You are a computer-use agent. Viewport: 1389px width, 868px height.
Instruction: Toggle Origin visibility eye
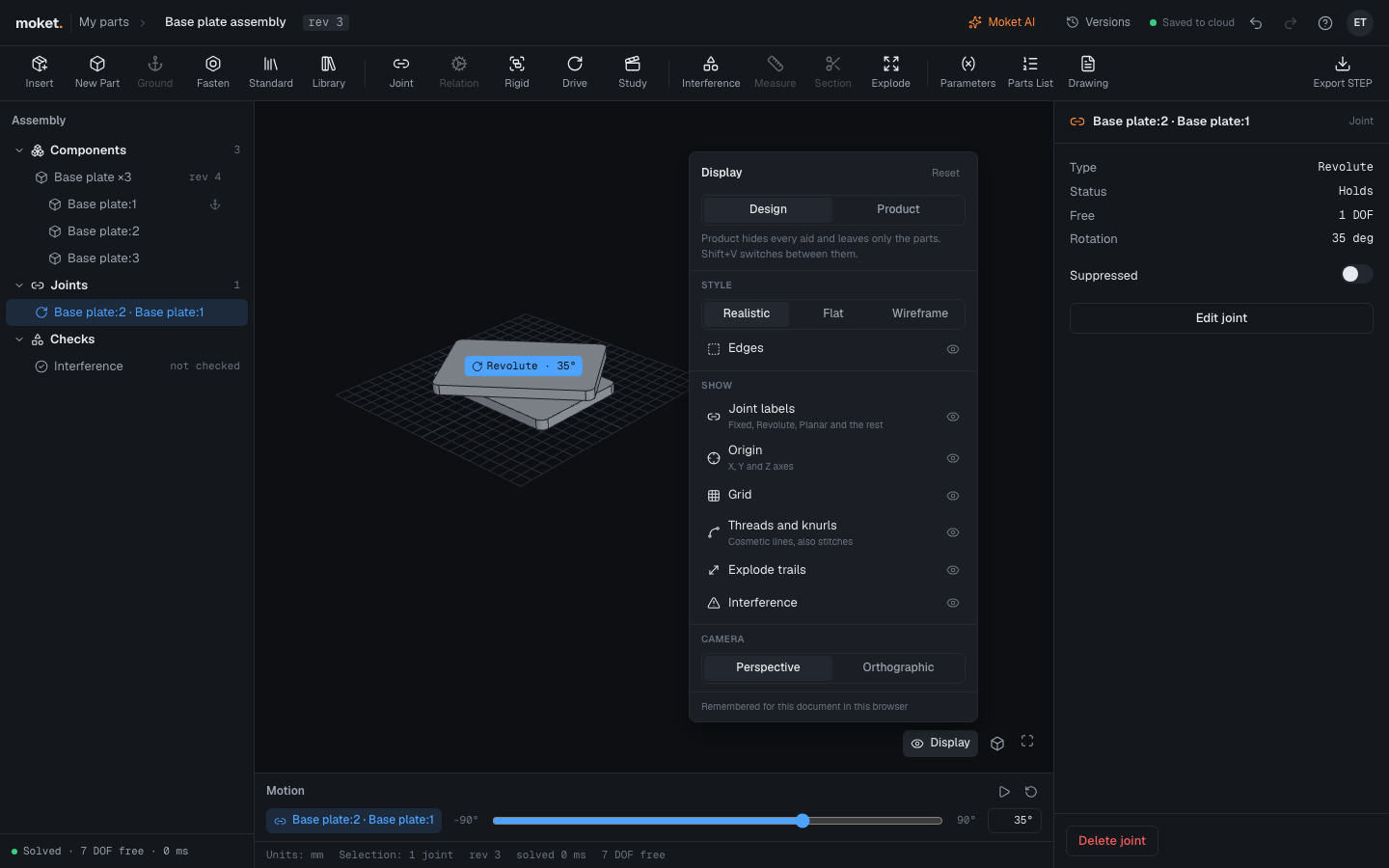point(953,458)
